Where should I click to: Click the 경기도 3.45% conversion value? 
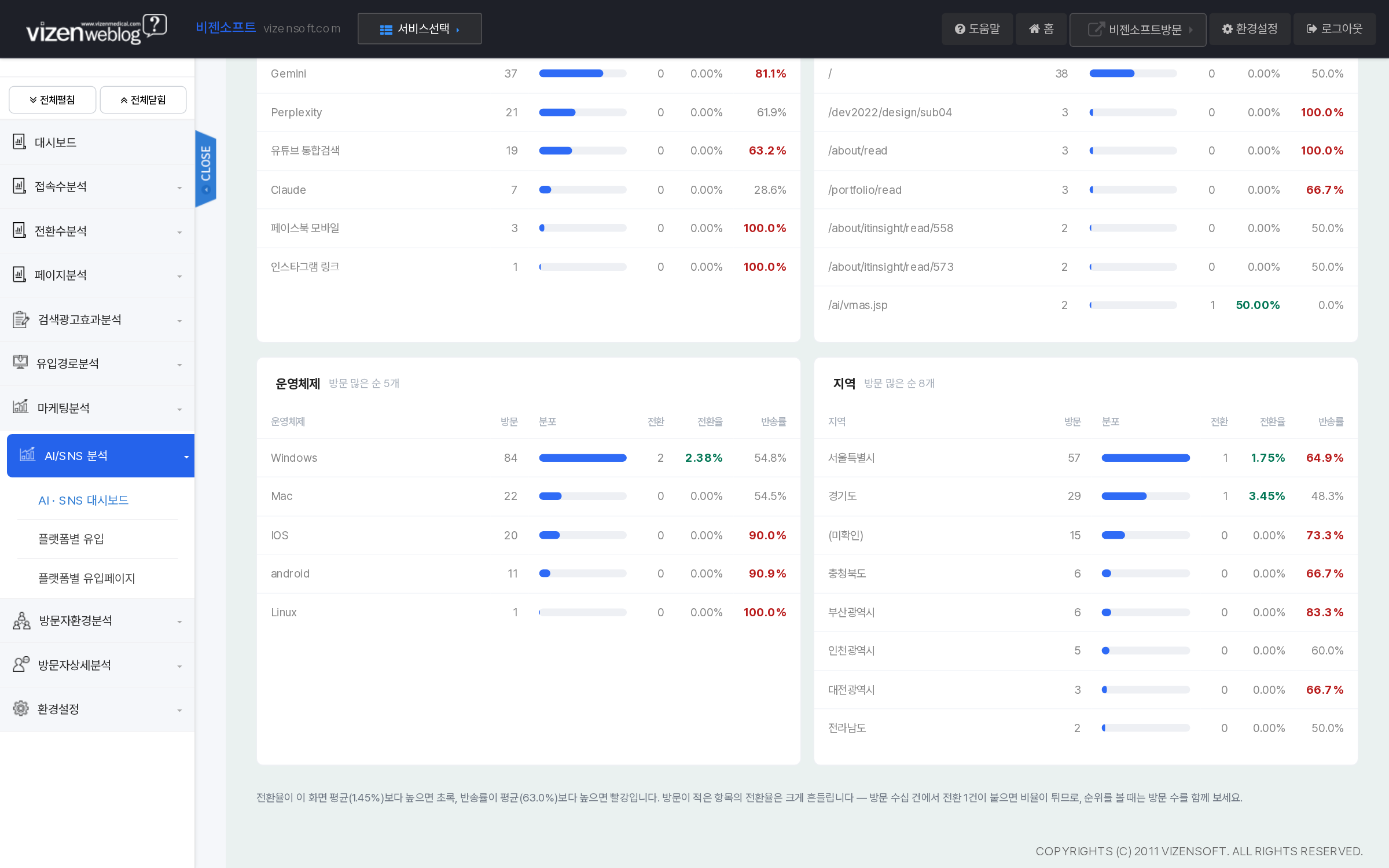click(1267, 496)
